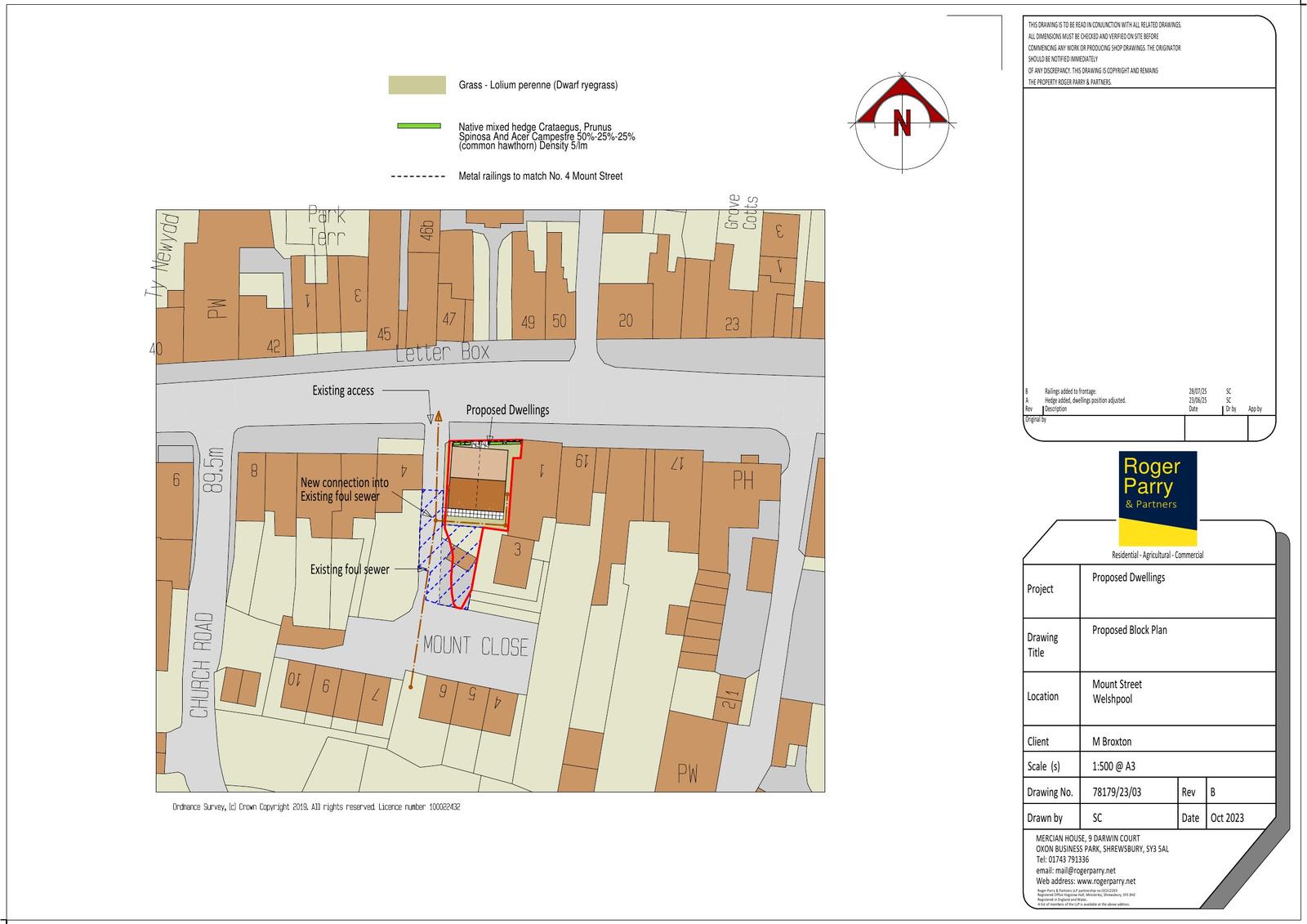Click the Roger Parry & Partners logo
The image size is (1307, 924).
1157,498
